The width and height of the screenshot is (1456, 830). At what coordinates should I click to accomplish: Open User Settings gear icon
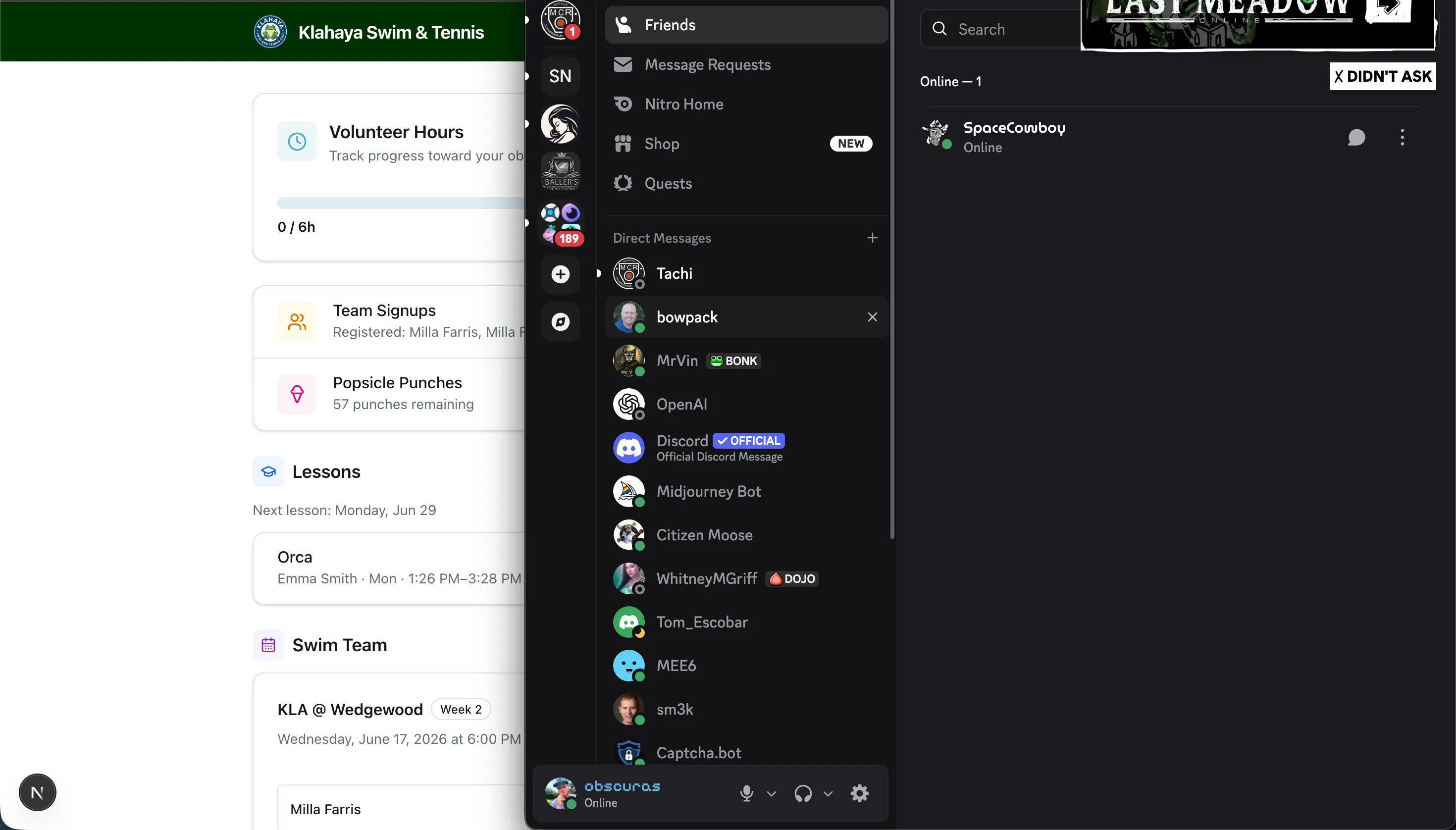point(859,793)
